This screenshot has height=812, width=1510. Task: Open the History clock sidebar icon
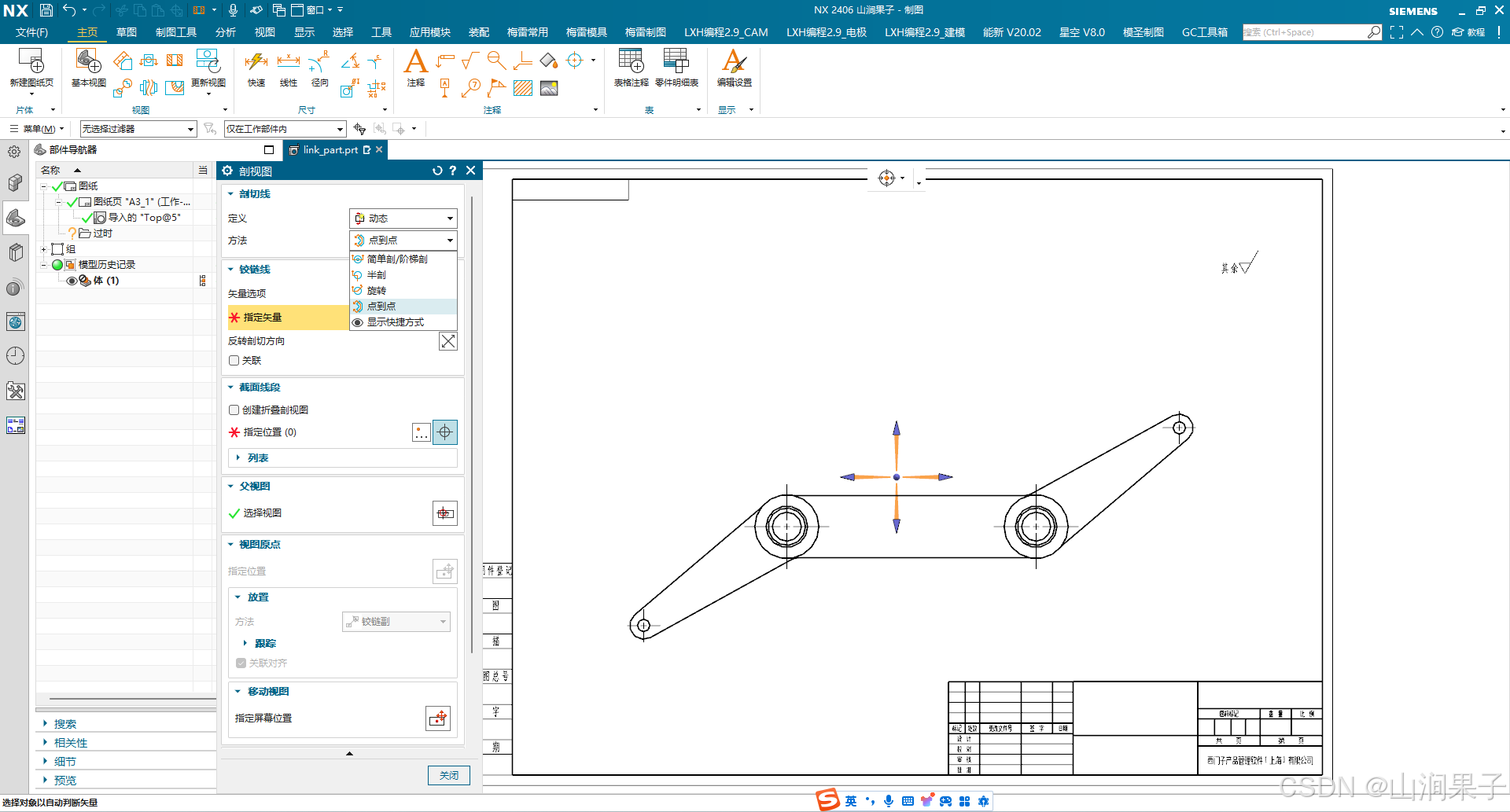pyautogui.click(x=16, y=356)
